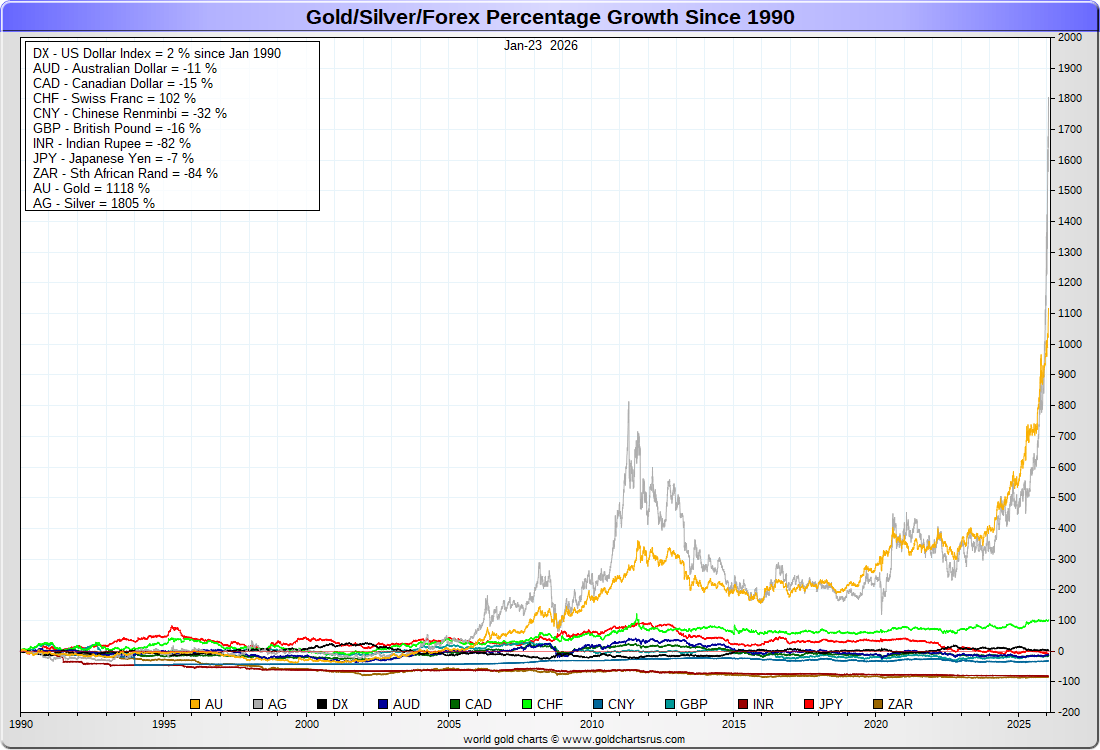This screenshot has width=1100, height=750.
Task: Click the bright green CHF legend swatch
Action: pos(527,704)
